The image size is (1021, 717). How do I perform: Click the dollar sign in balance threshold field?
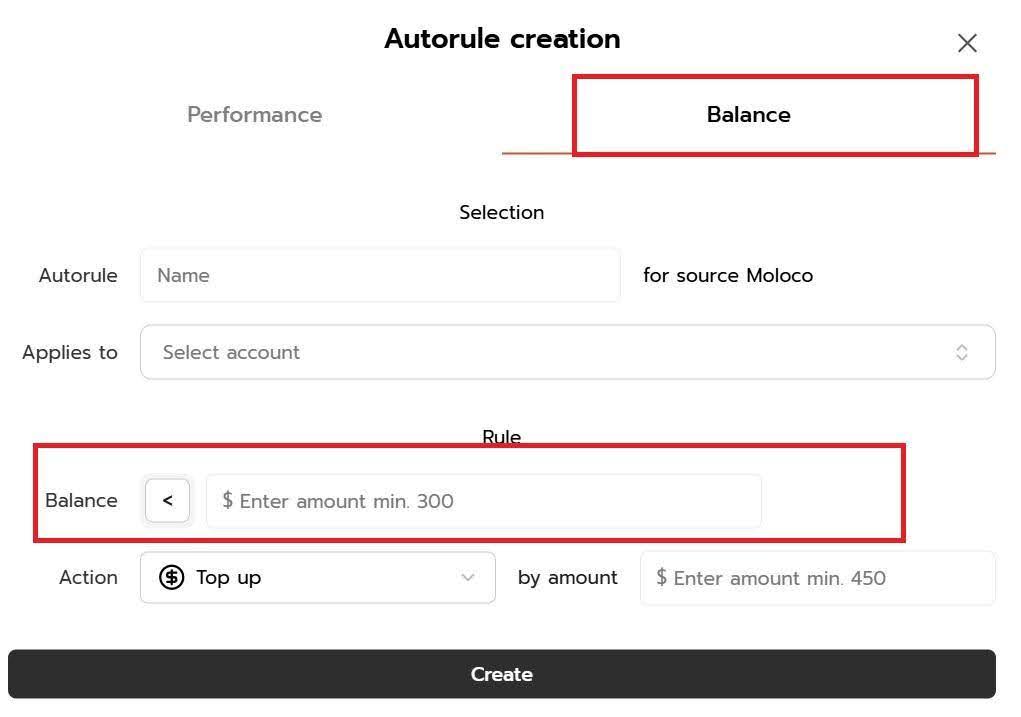(228, 500)
